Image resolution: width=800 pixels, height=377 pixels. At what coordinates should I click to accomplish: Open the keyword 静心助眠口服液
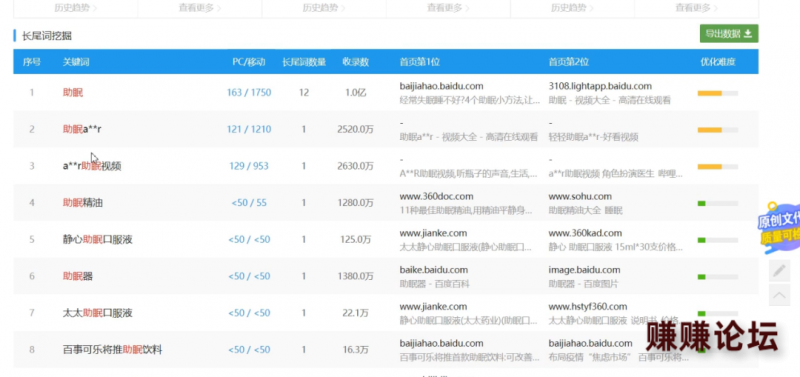coord(97,239)
